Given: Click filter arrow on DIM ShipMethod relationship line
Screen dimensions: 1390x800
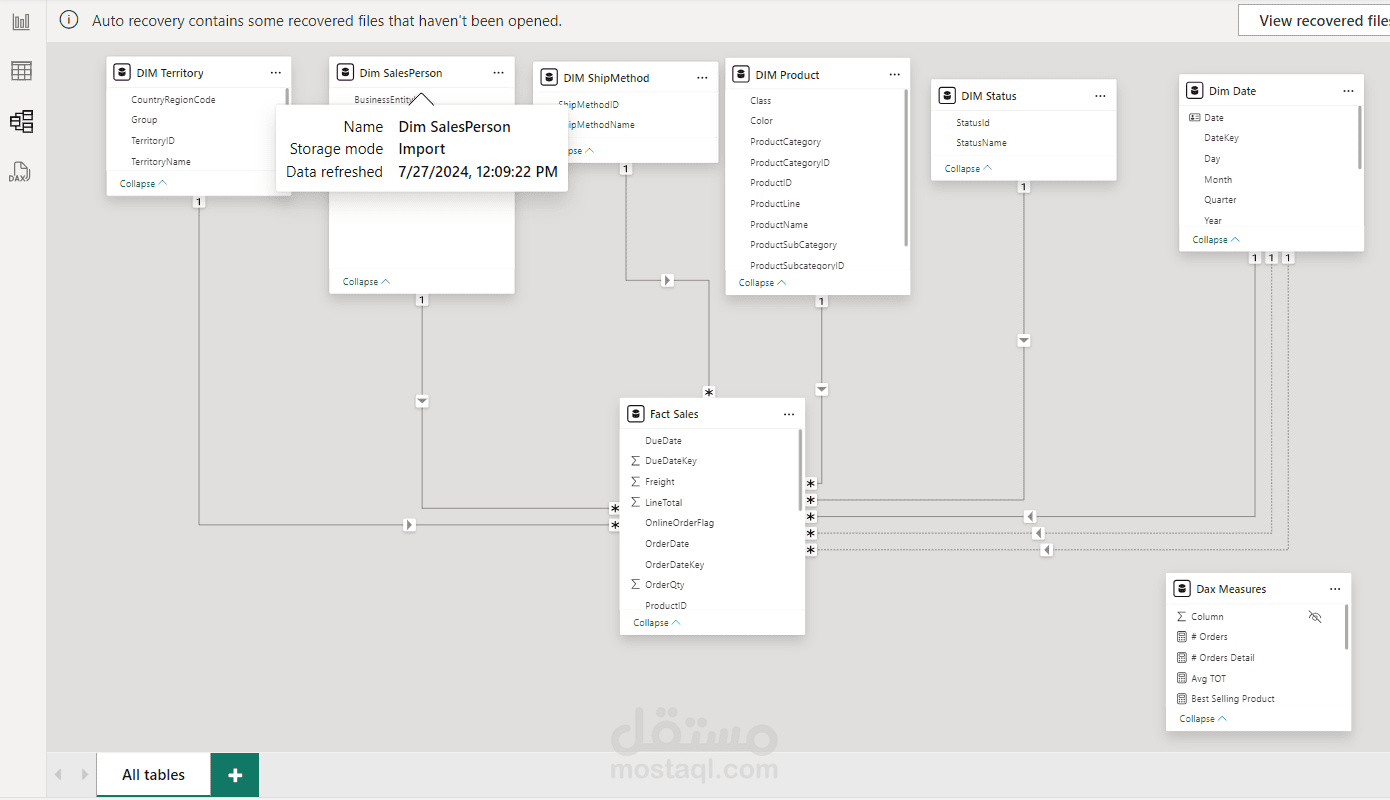Looking at the screenshot, I should (x=668, y=280).
